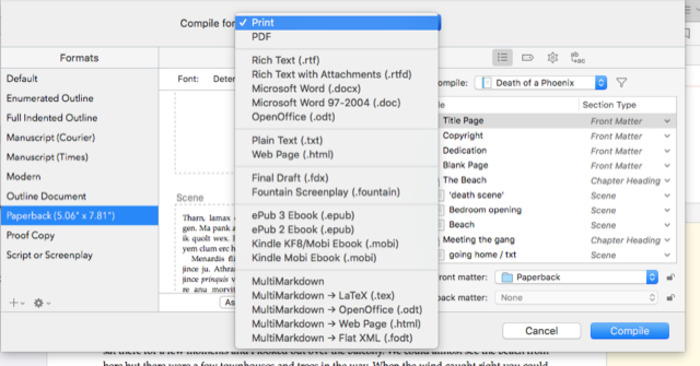Select Script or Screenplay format

pos(79,255)
